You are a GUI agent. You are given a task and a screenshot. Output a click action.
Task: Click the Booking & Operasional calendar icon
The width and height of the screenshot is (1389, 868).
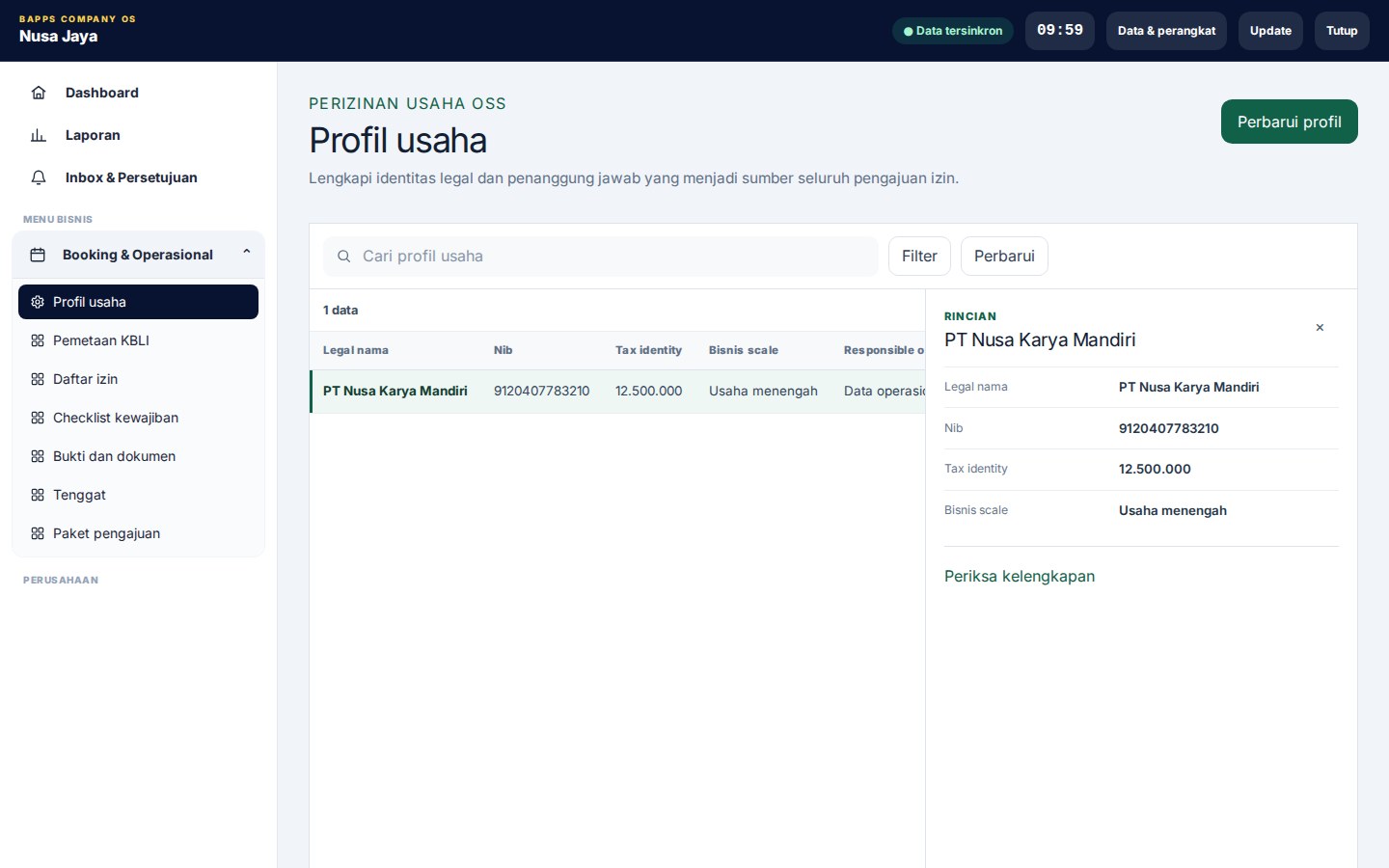pos(38,255)
